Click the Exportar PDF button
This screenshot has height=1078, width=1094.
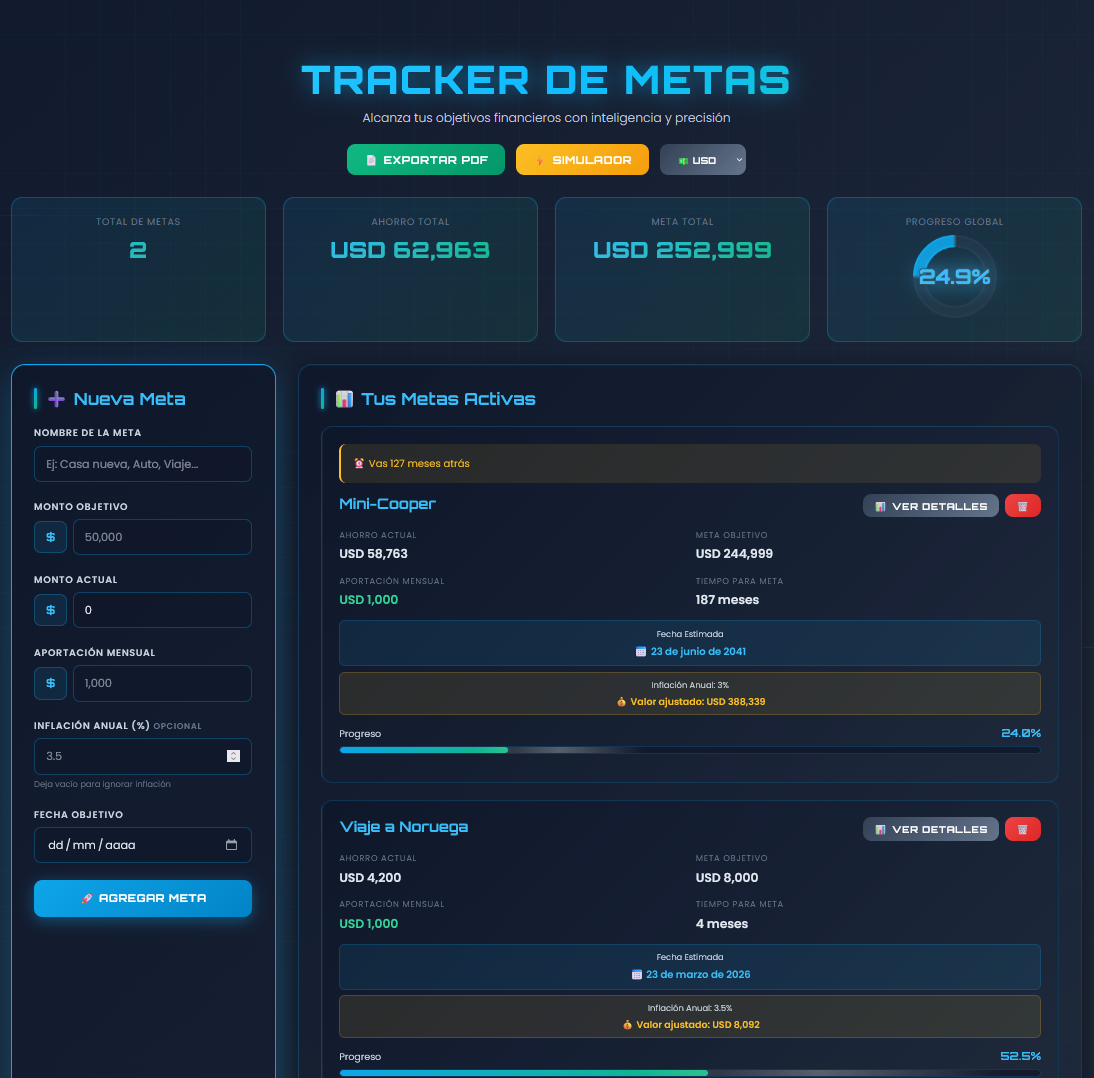pyautogui.click(x=425, y=159)
